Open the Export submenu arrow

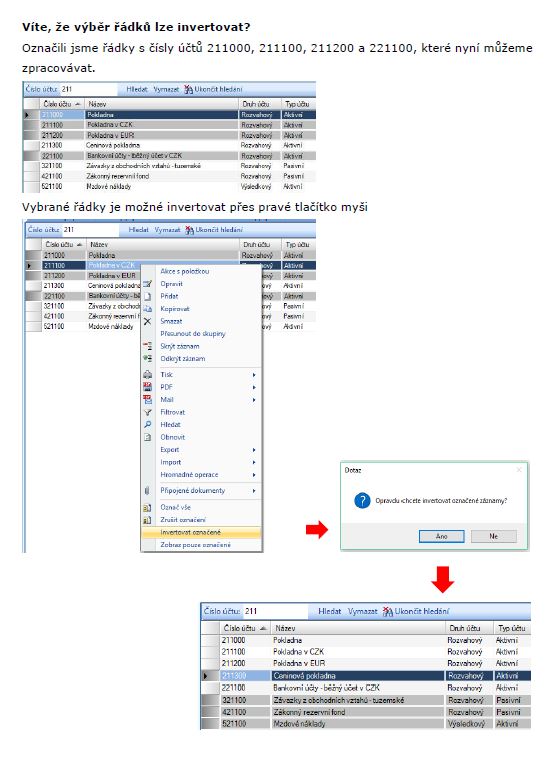(x=254, y=450)
